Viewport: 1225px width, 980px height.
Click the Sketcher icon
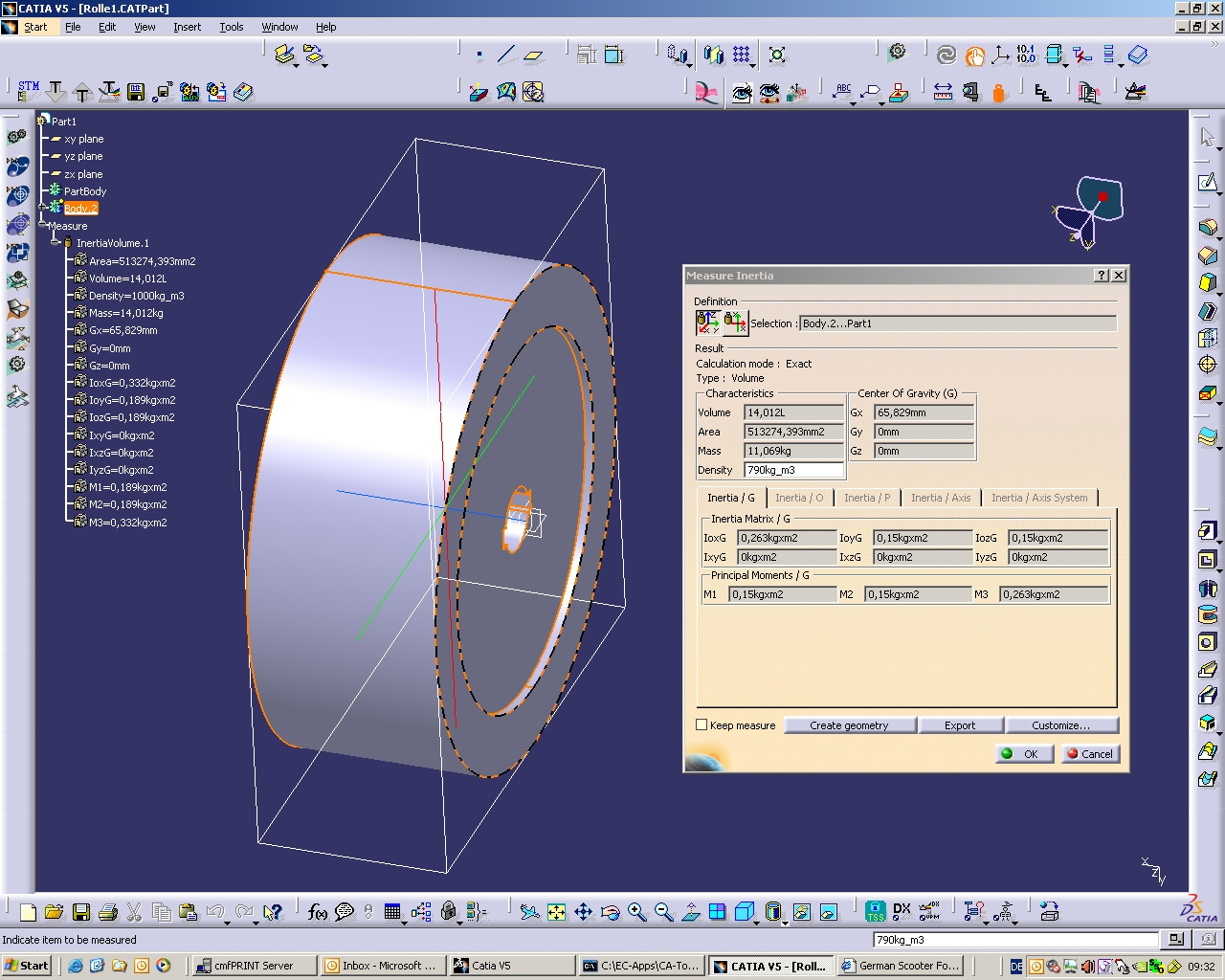1208,182
